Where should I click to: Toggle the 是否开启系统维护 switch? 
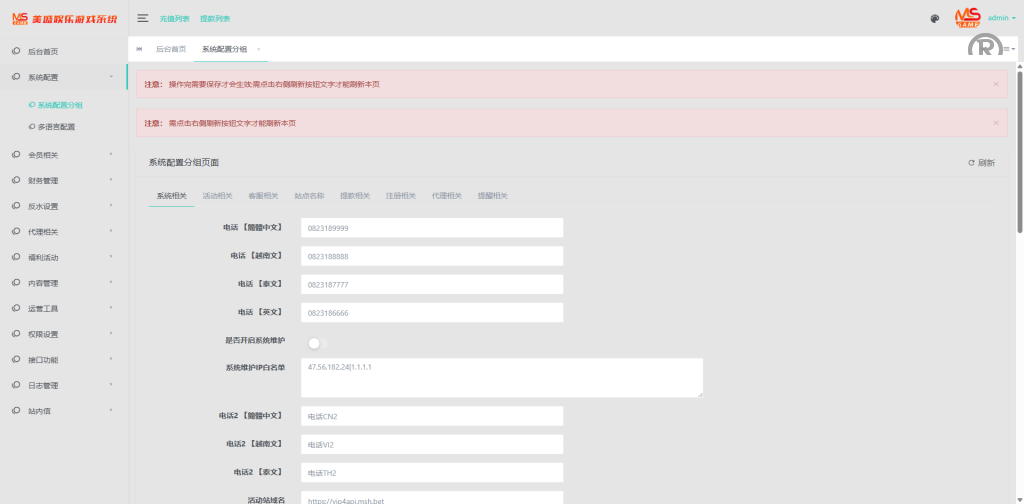click(x=317, y=343)
